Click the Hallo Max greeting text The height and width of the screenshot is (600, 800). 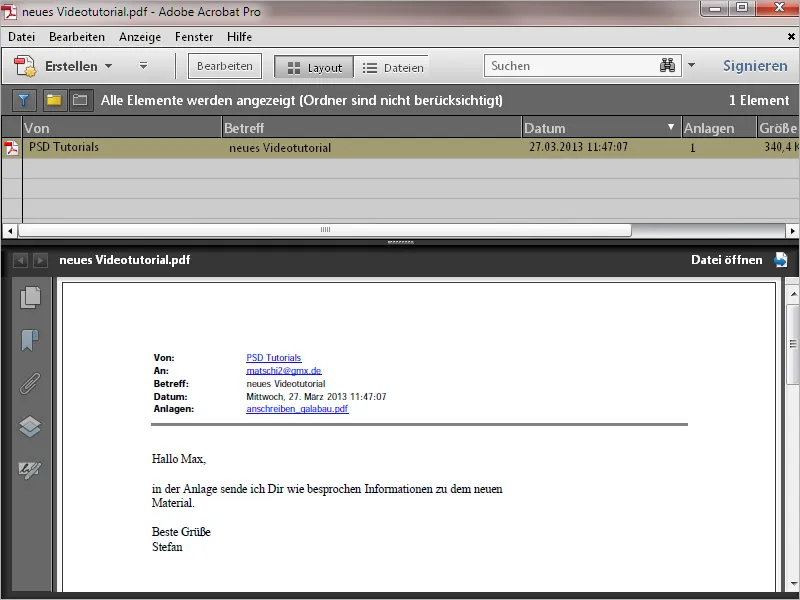(x=179, y=459)
